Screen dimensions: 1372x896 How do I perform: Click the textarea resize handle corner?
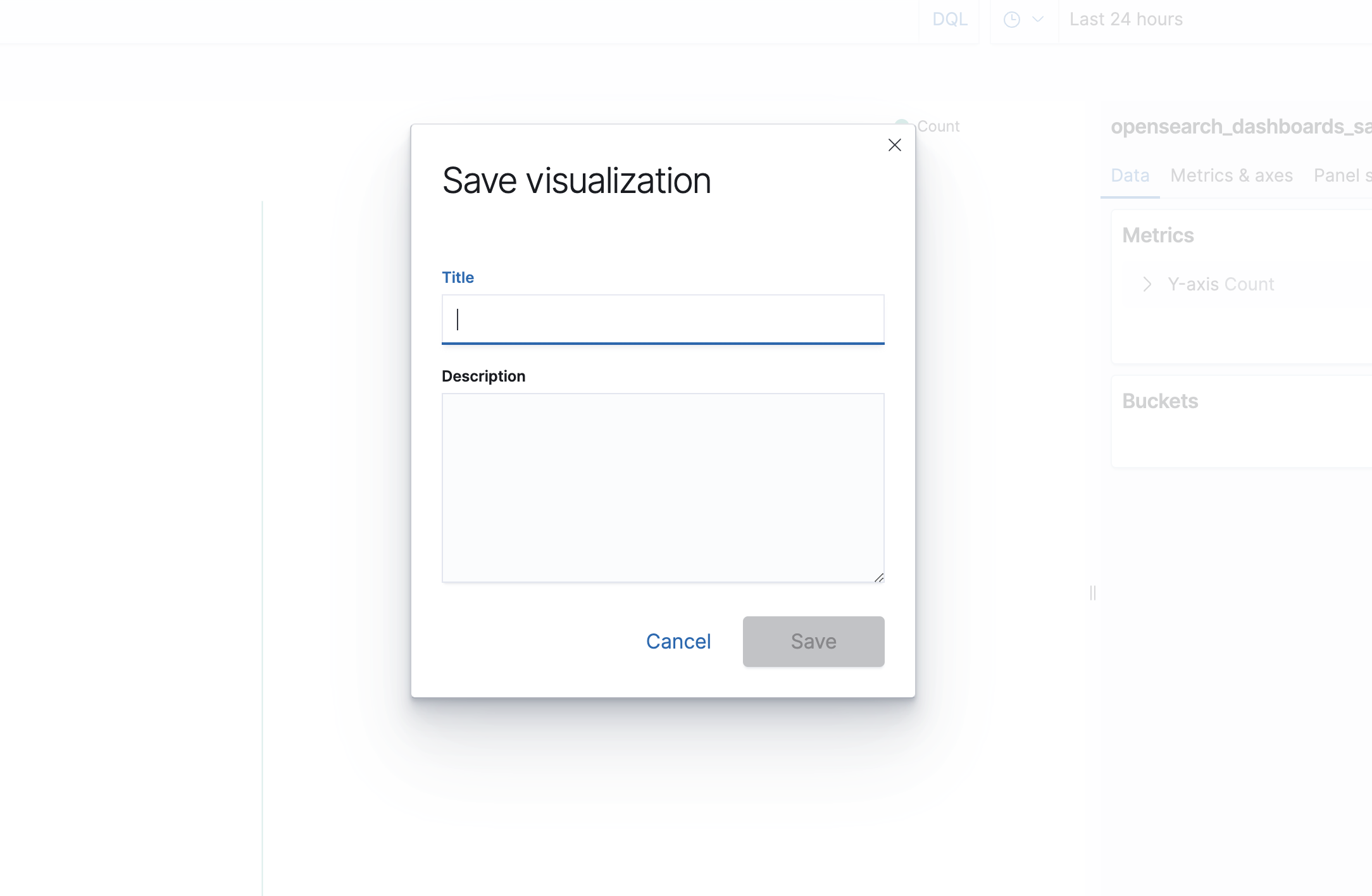[880, 577]
